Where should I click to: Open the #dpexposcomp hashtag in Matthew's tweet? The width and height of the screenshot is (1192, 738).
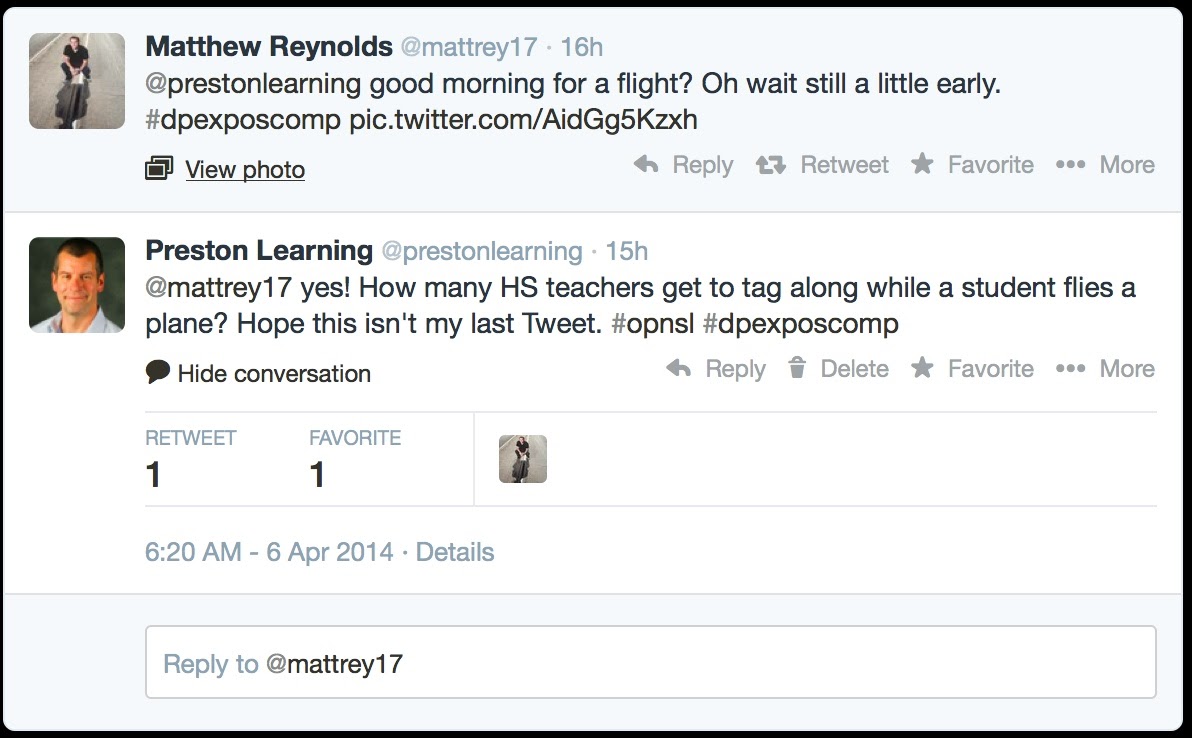(243, 121)
